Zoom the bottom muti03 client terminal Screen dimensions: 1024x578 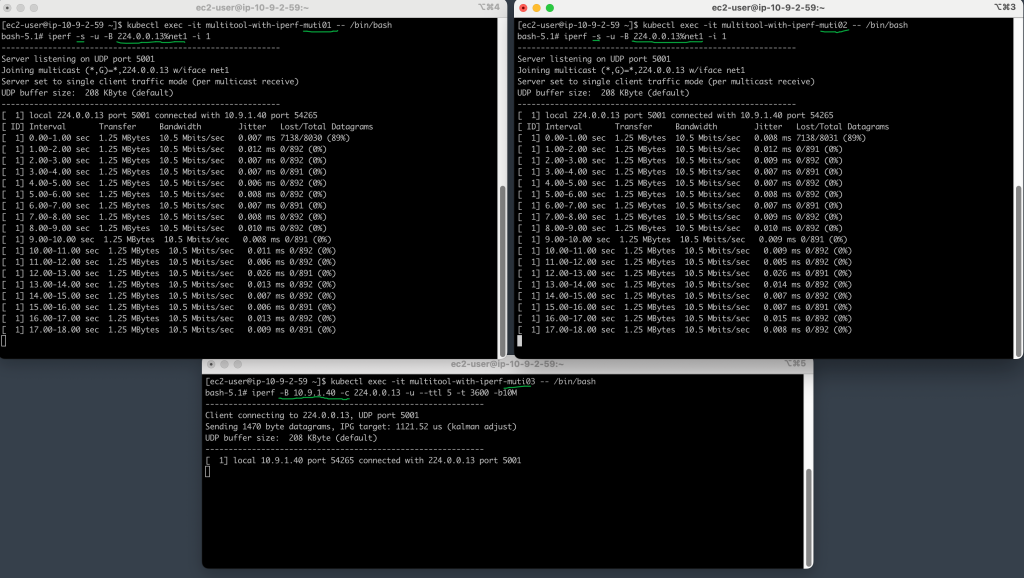pos(238,364)
